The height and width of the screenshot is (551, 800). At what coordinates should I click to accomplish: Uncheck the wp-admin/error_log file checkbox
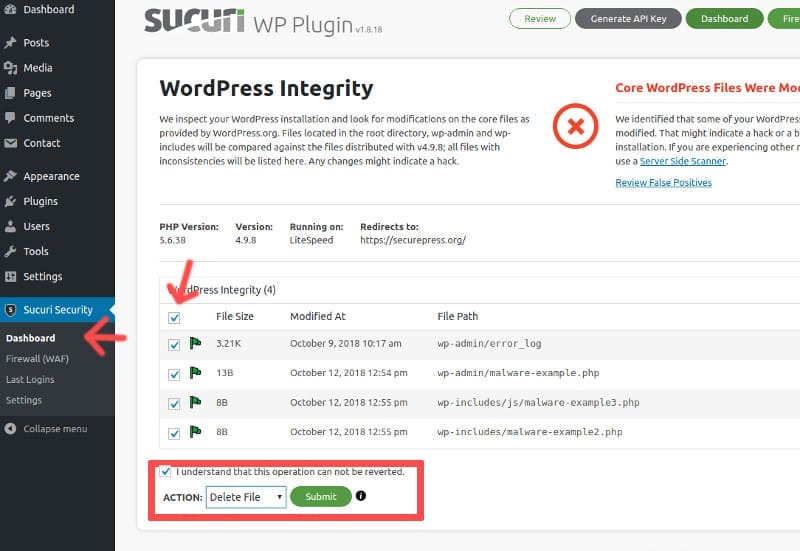click(175, 344)
